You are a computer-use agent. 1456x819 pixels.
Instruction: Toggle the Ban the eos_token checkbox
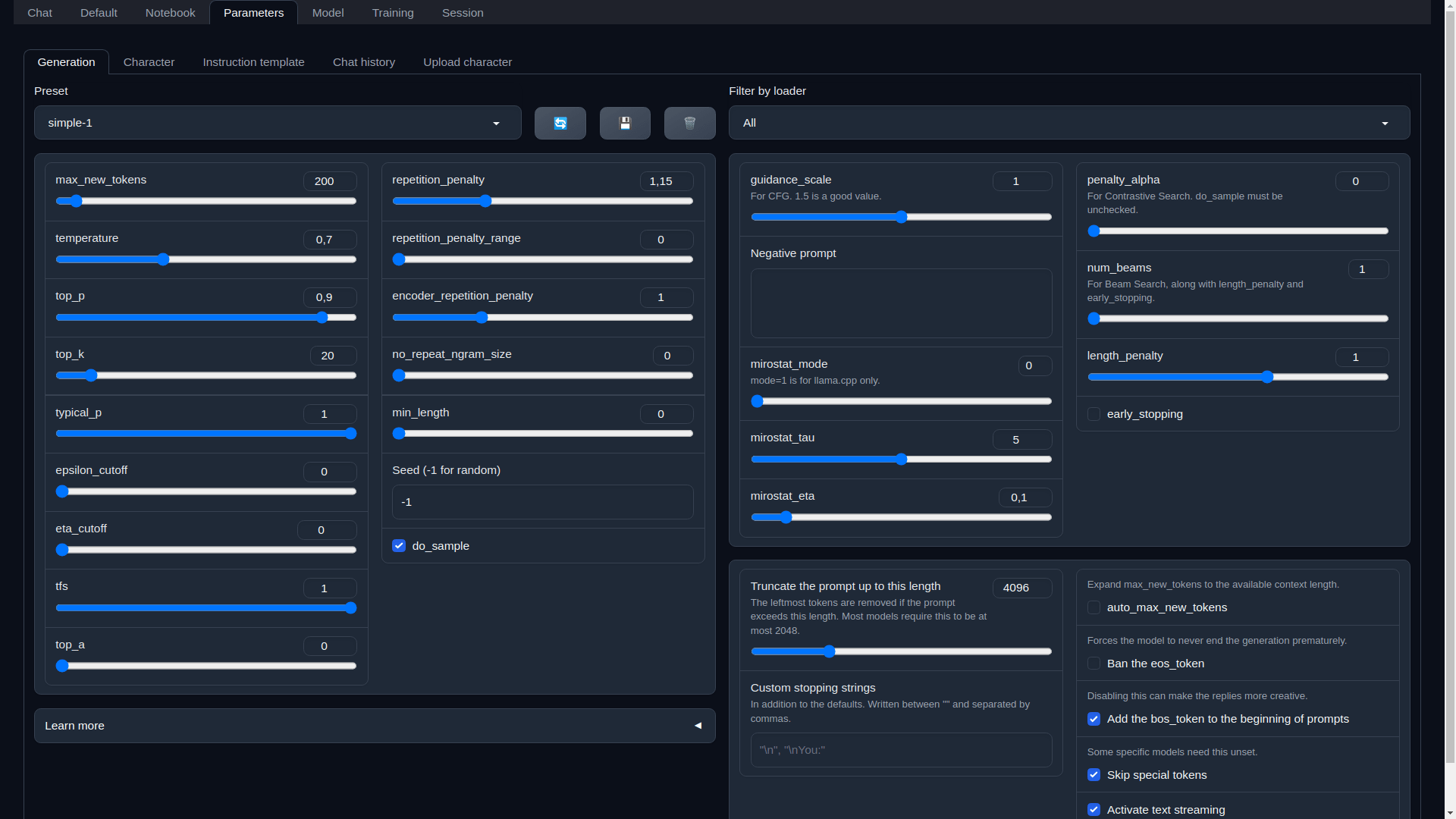pyautogui.click(x=1094, y=663)
